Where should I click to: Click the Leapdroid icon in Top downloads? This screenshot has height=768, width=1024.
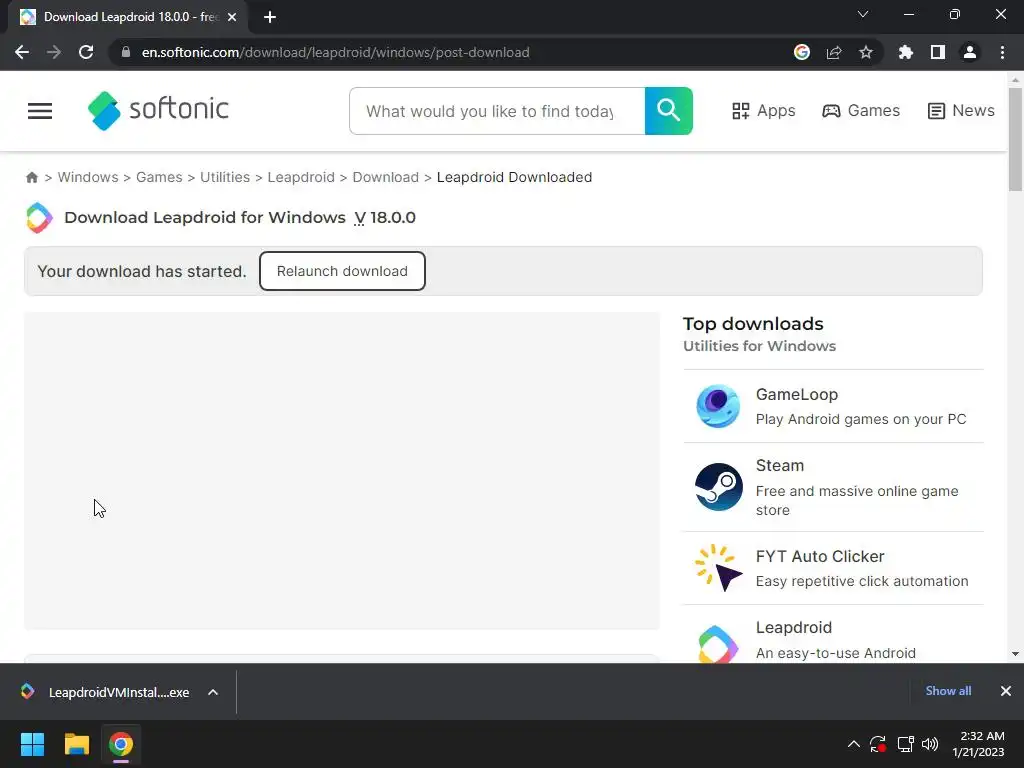(x=718, y=644)
